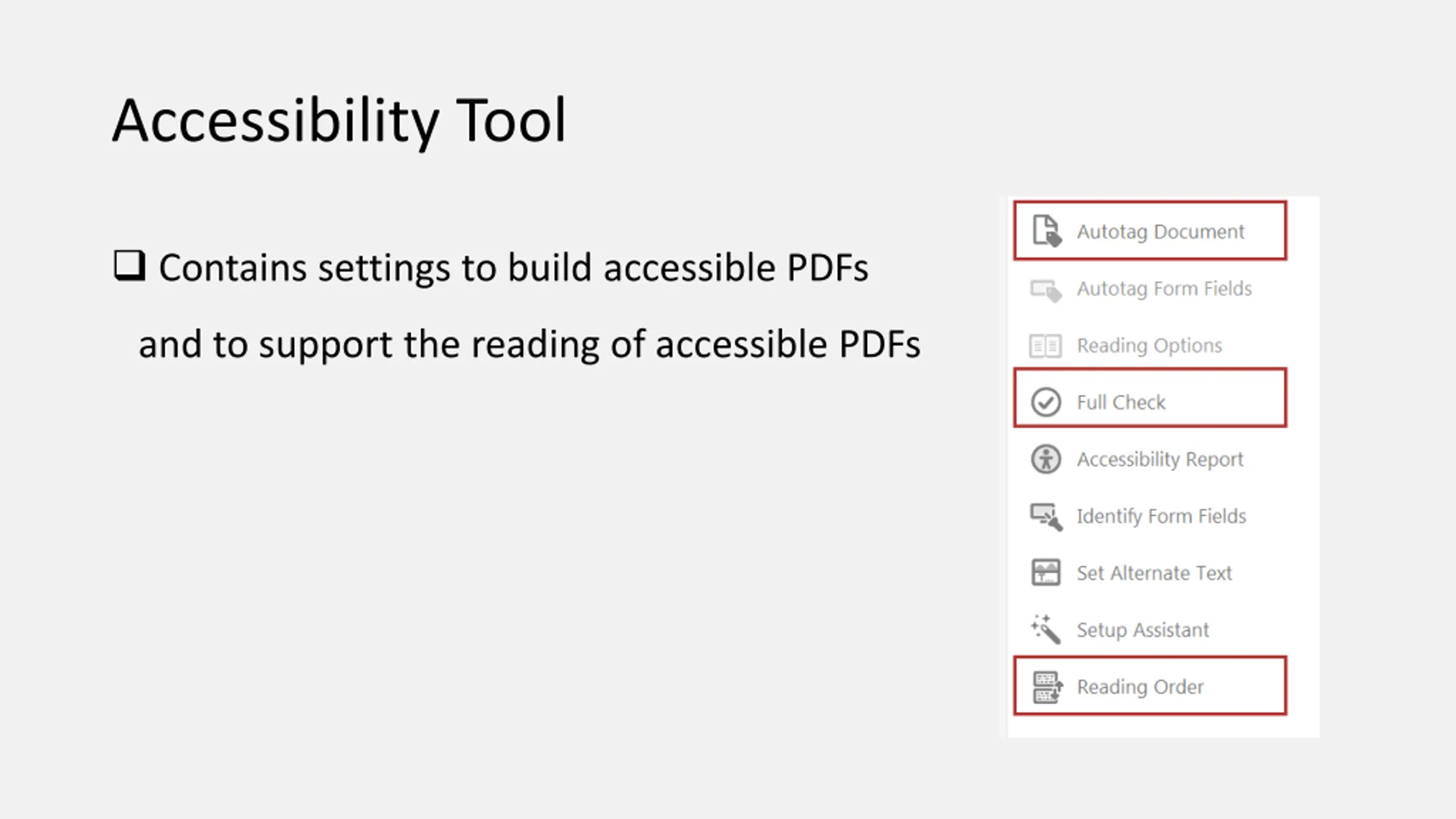The width and height of the screenshot is (1456, 819).
Task: Click the Reading Order icon
Action: pos(1046,686)
